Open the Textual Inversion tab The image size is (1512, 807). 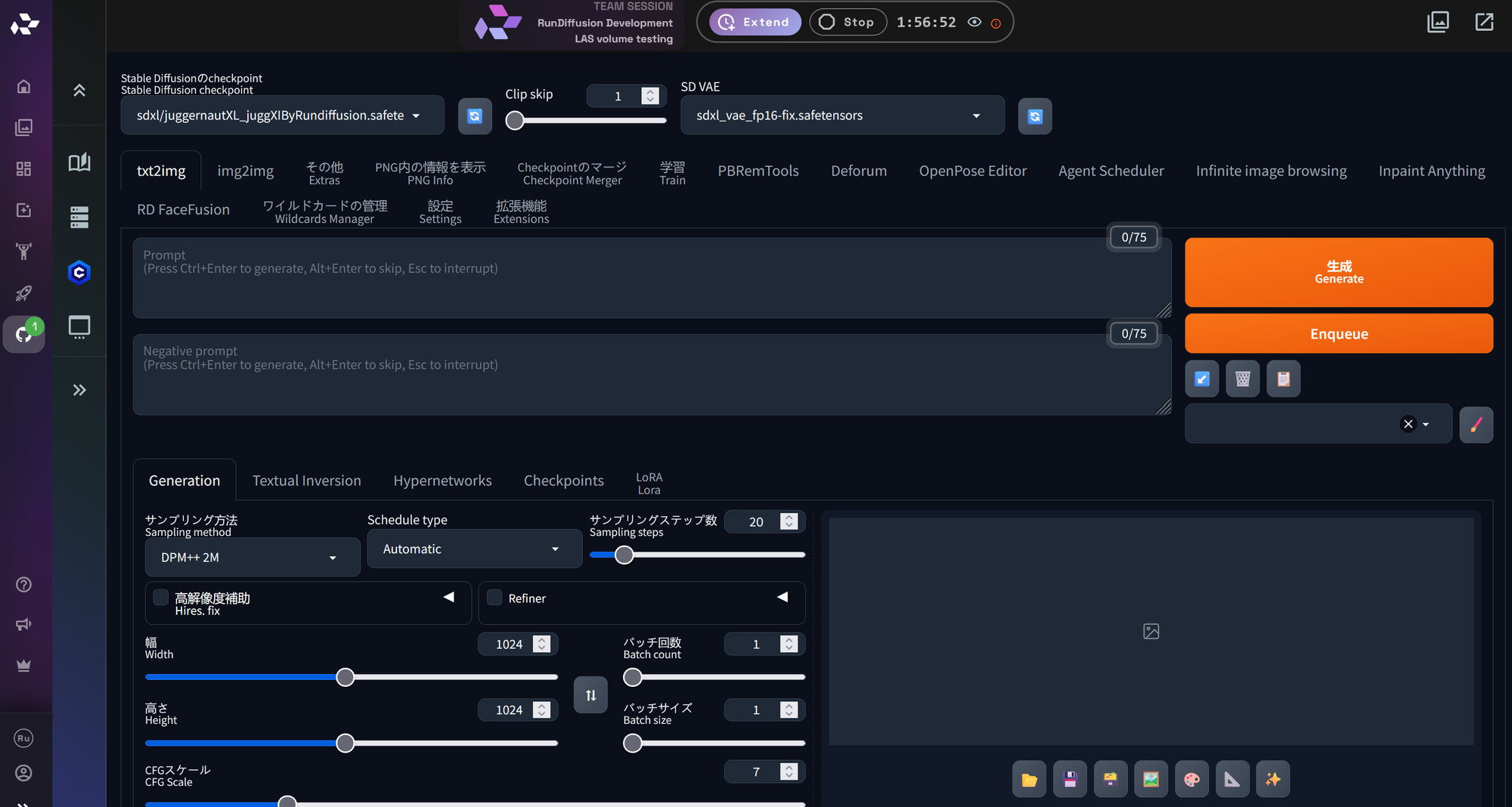point(307,481)
